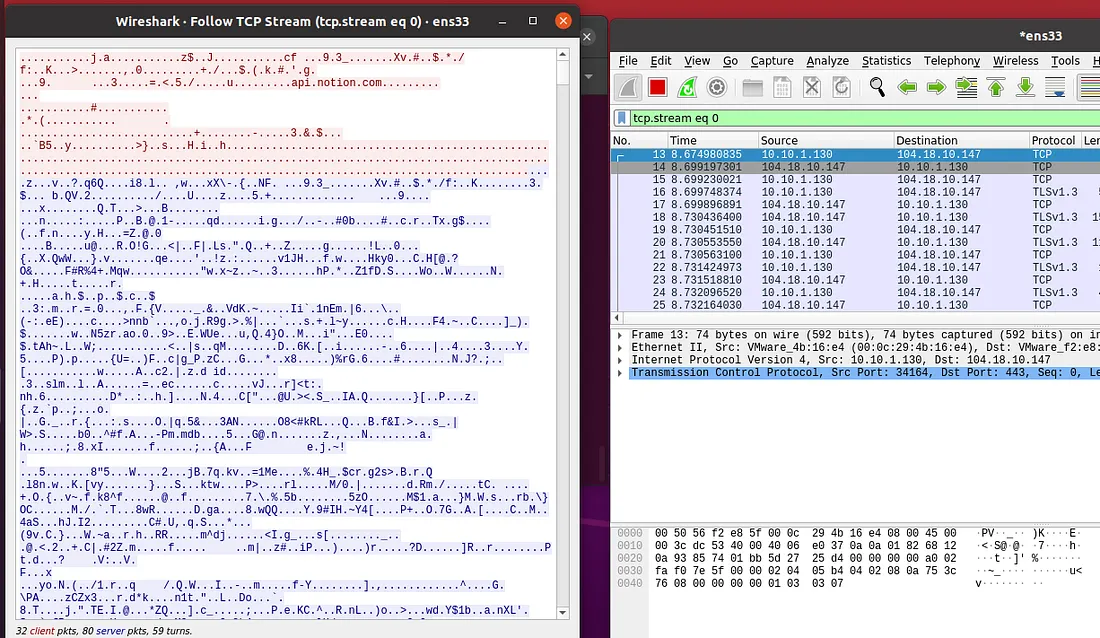1100x638 pixels.
Task: Click the Find packet magnifier icon
Action: (877, 88)
